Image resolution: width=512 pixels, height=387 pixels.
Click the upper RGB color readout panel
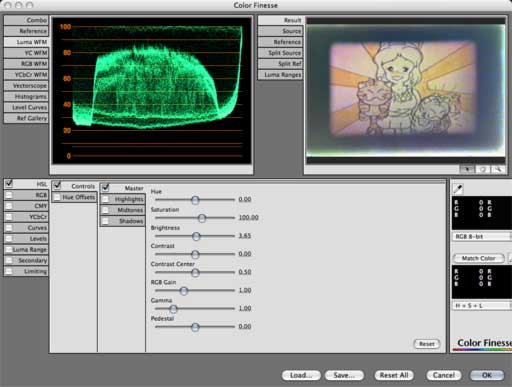click(x=482, y=213)
